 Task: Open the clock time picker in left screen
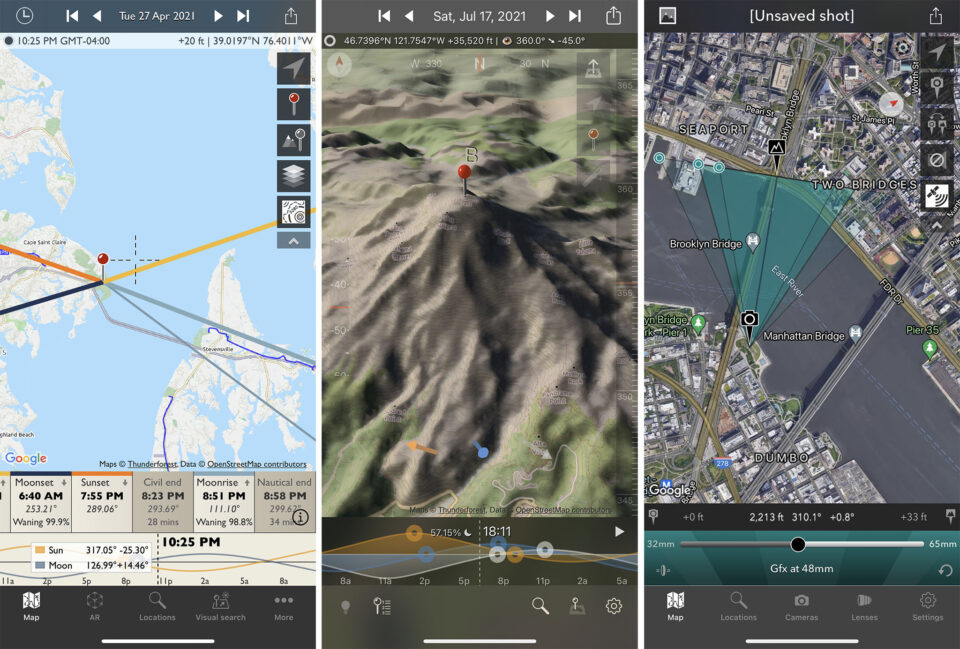pyautogui.click(x=24, y=16)
